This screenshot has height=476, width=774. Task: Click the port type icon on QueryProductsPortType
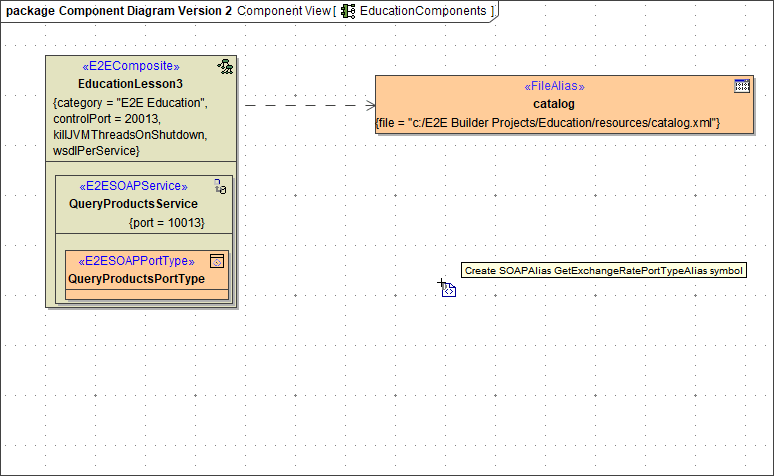point(217,261)
